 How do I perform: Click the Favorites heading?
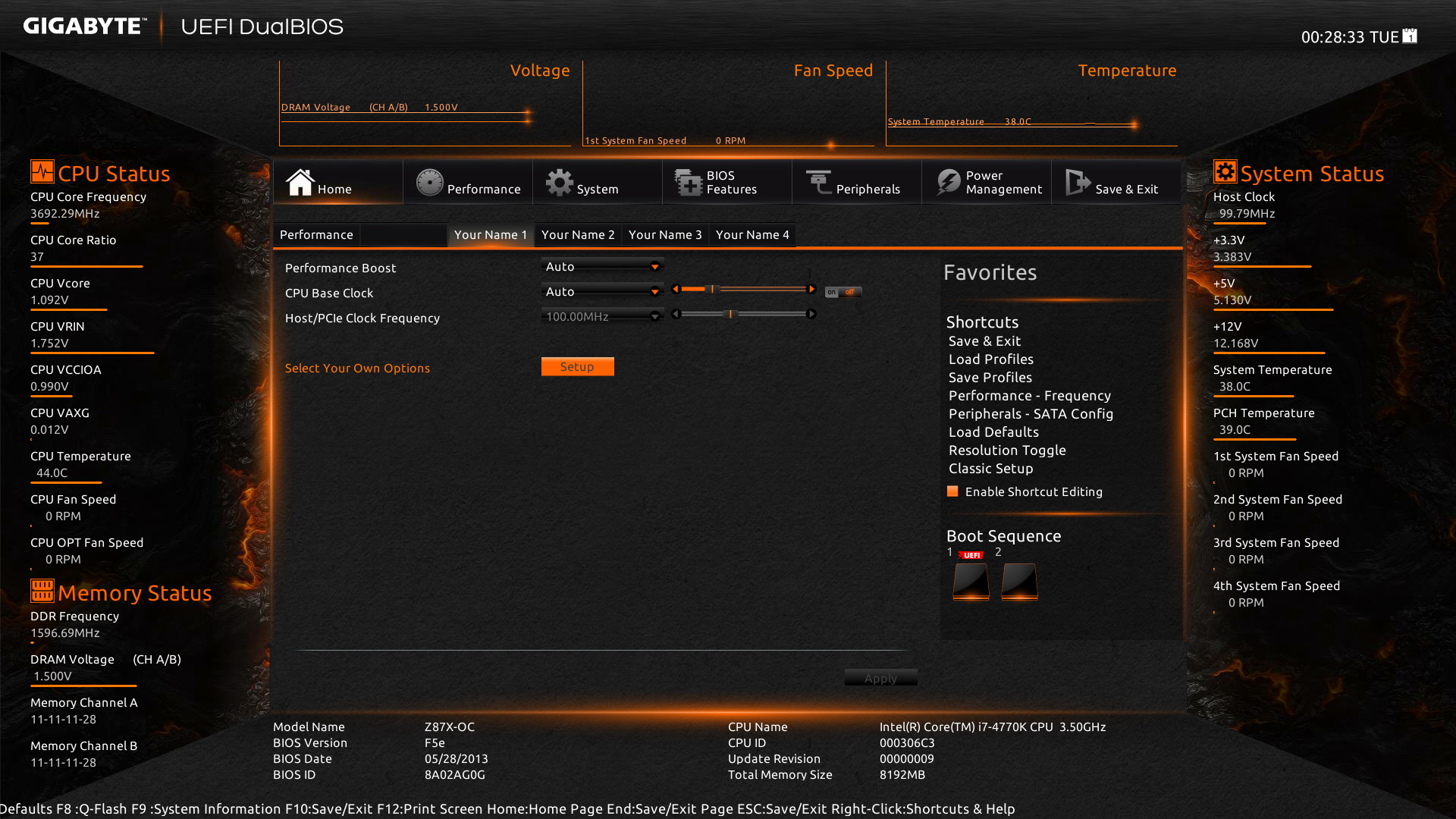(x=990, y=272)
